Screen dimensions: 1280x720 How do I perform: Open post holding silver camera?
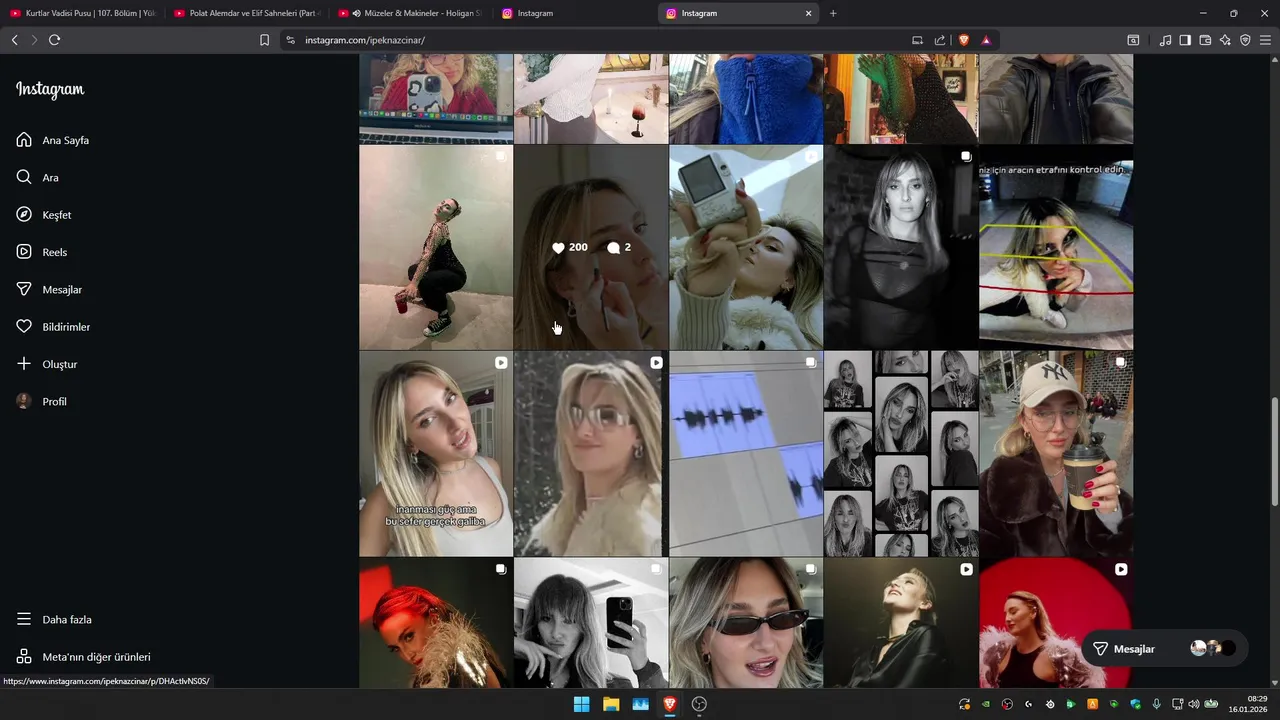[746, 247]
